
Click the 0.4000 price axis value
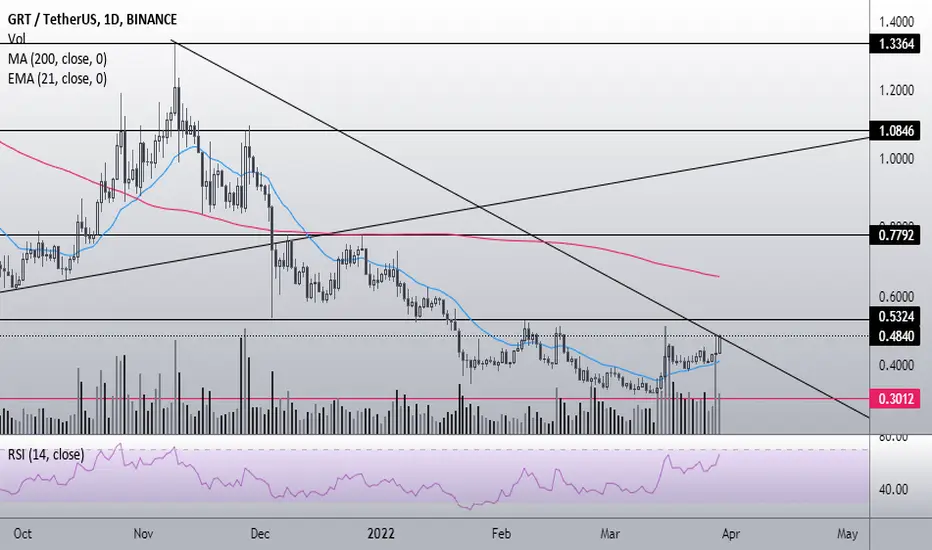point(896,364)
